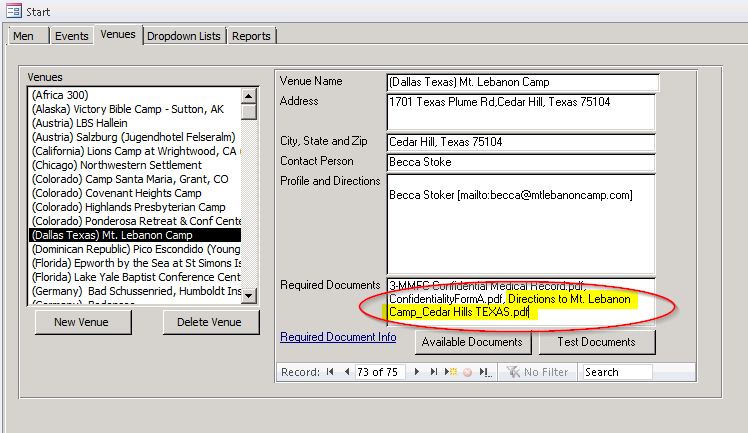The image size is (748, 433).
Task: Select the Venues tab
Action: pyautogui.click(x=118, y=34)
